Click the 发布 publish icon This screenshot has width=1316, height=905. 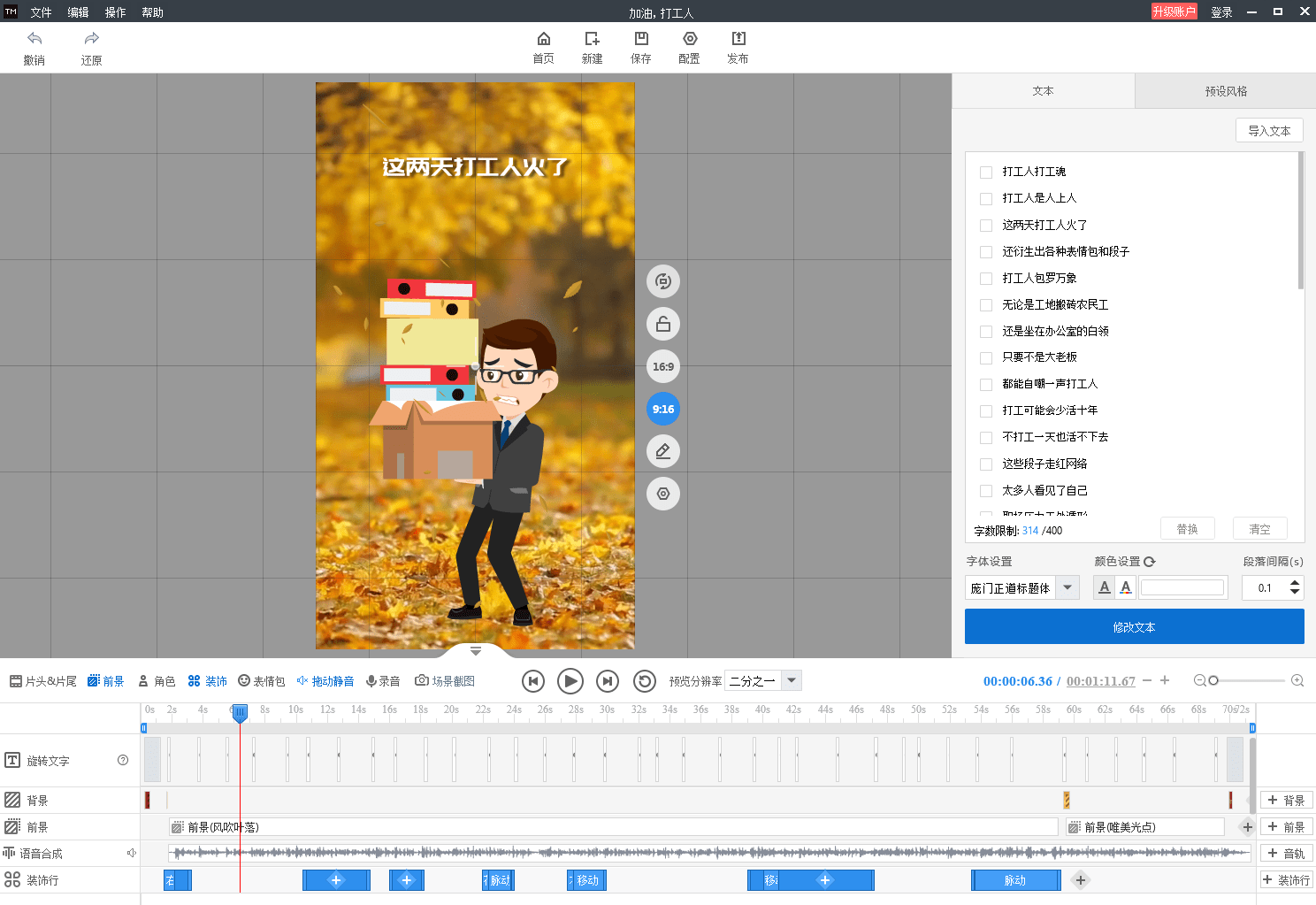[x=738, y=39]
